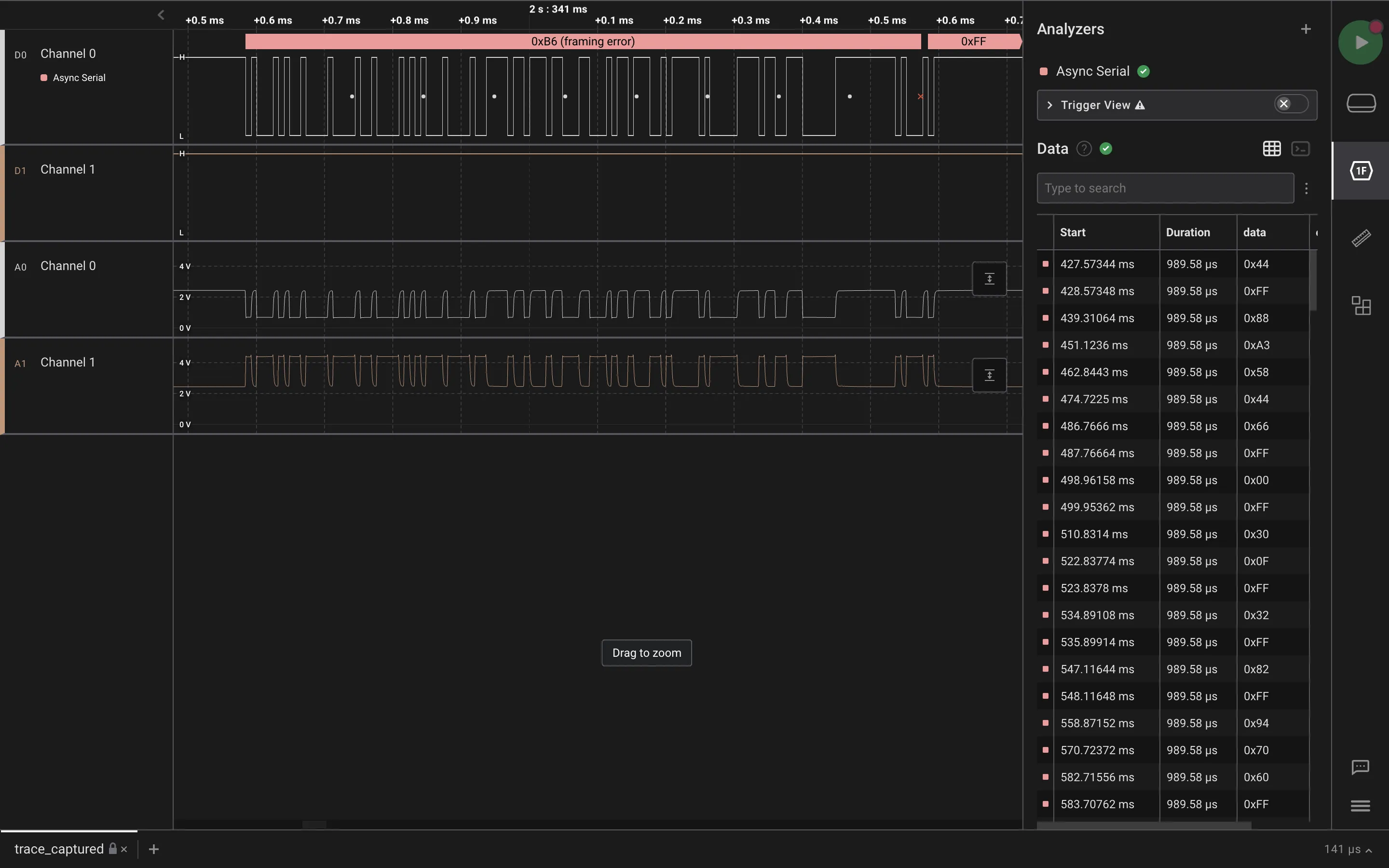Click the red framing error X marker
Image resolution: width=1389 pixels, height=868 pixels.
coord(921,96)
